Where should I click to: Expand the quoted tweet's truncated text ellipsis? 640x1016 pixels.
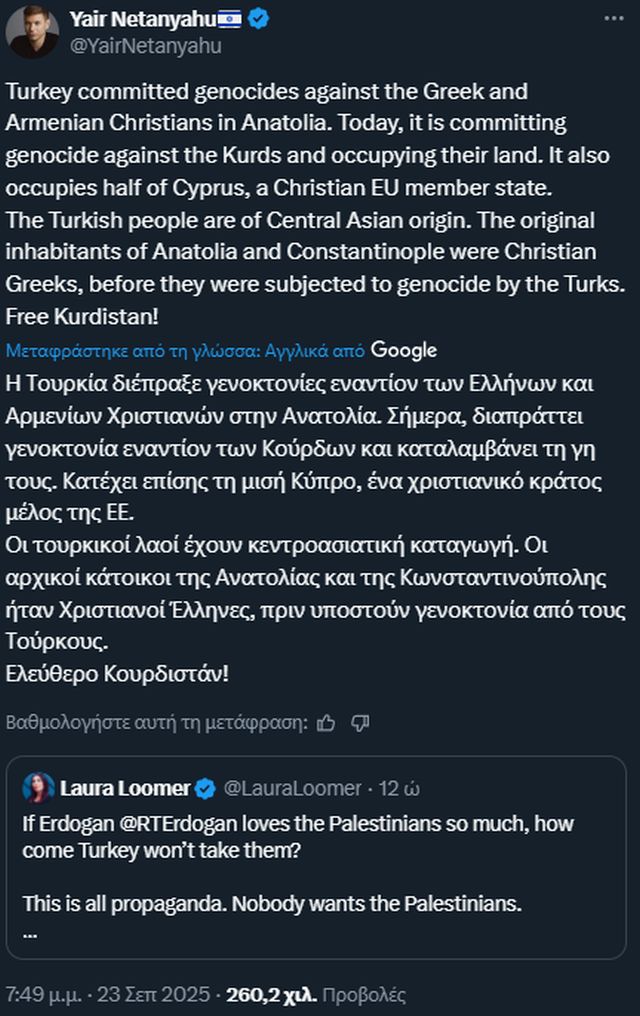coord(30,933)
